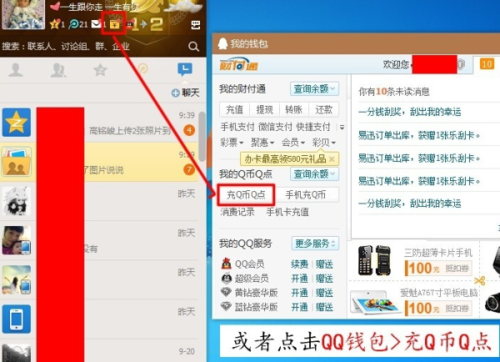Open the mail envelope icon in header

point(97,24)
